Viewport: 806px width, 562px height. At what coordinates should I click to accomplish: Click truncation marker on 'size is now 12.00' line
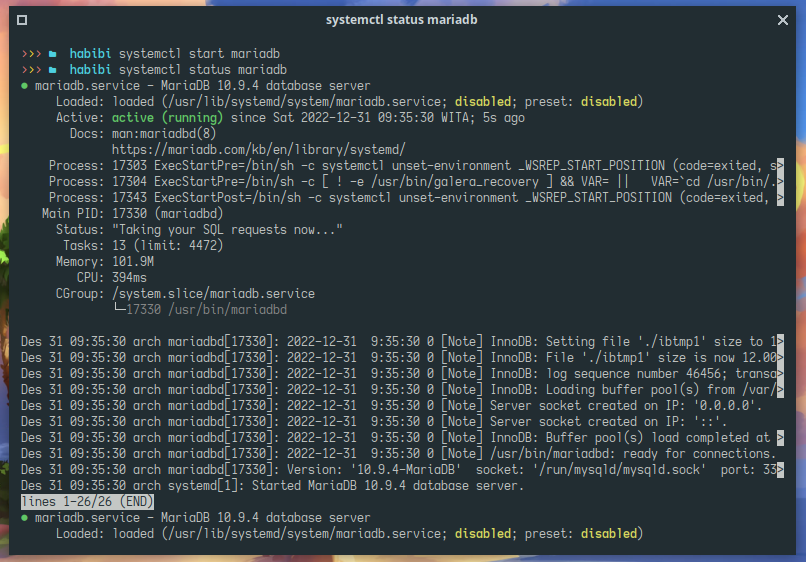pos(780,358)
